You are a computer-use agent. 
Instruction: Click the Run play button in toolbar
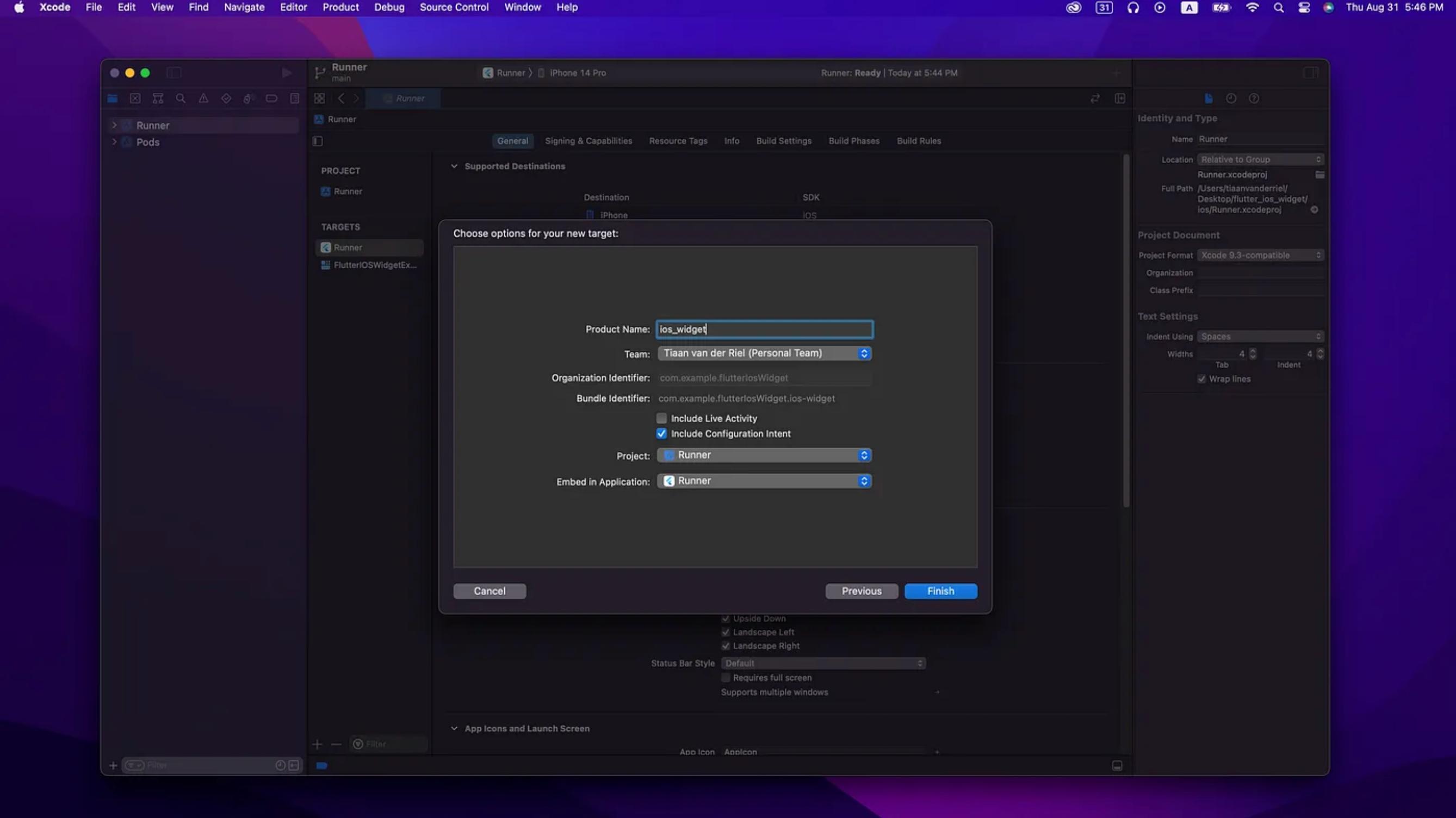tap(287, 73)
